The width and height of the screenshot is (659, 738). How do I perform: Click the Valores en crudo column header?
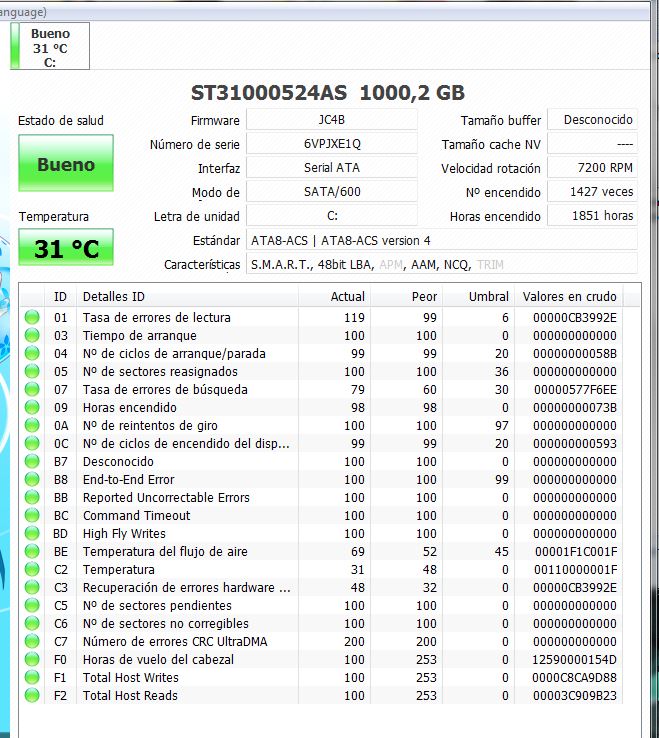pos(569,297)
